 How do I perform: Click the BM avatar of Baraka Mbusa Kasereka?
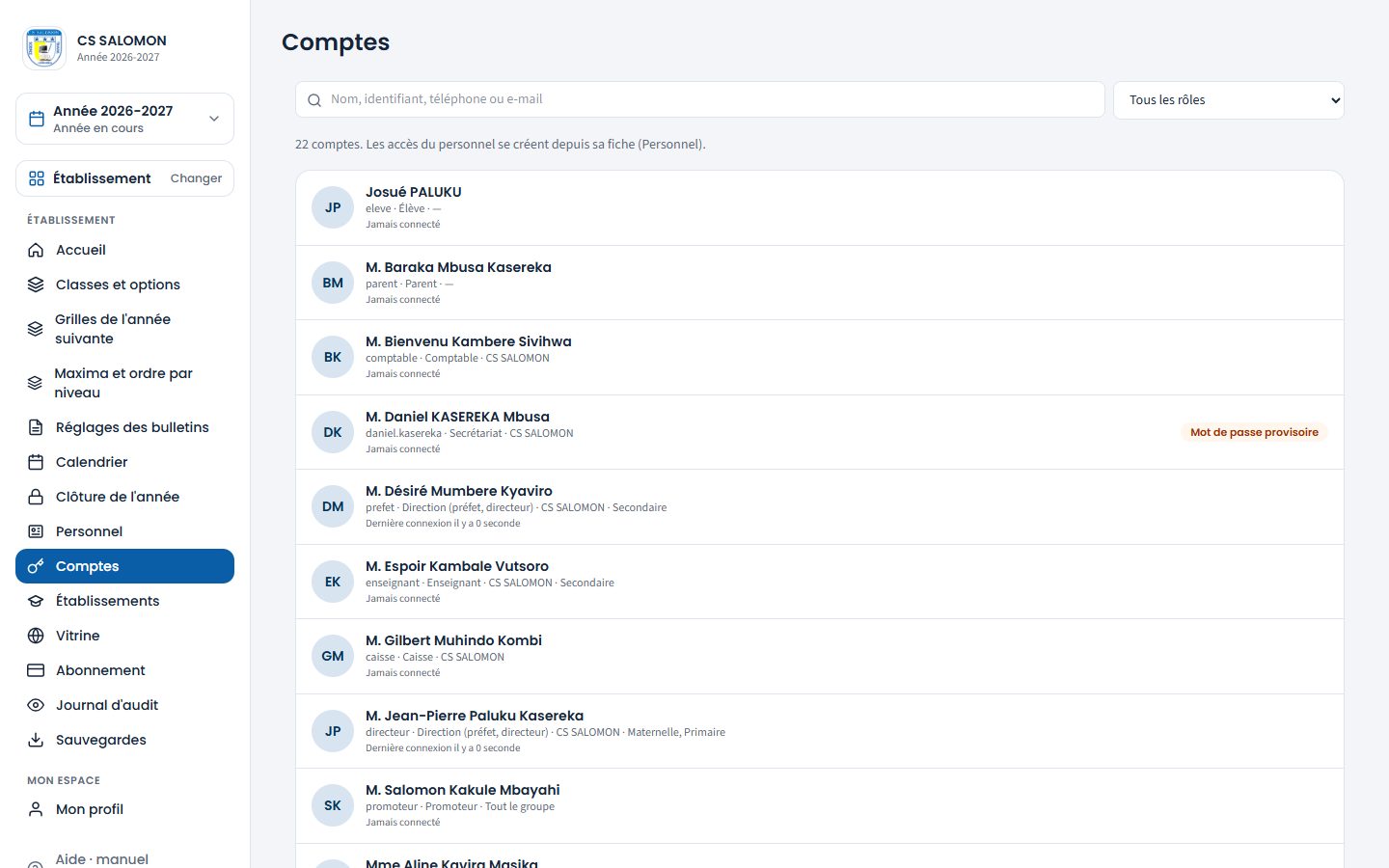pos(333,283)
